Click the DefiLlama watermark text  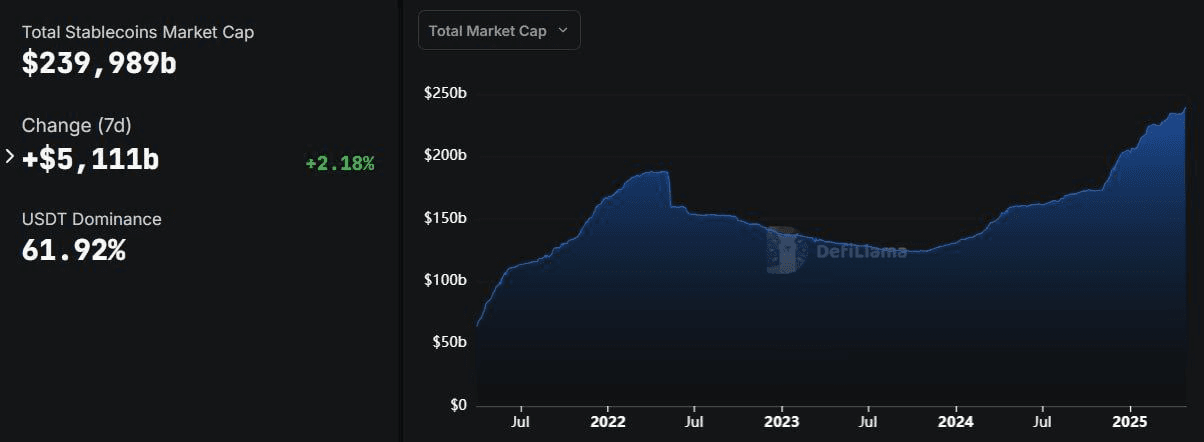click(x=862, y=251)
